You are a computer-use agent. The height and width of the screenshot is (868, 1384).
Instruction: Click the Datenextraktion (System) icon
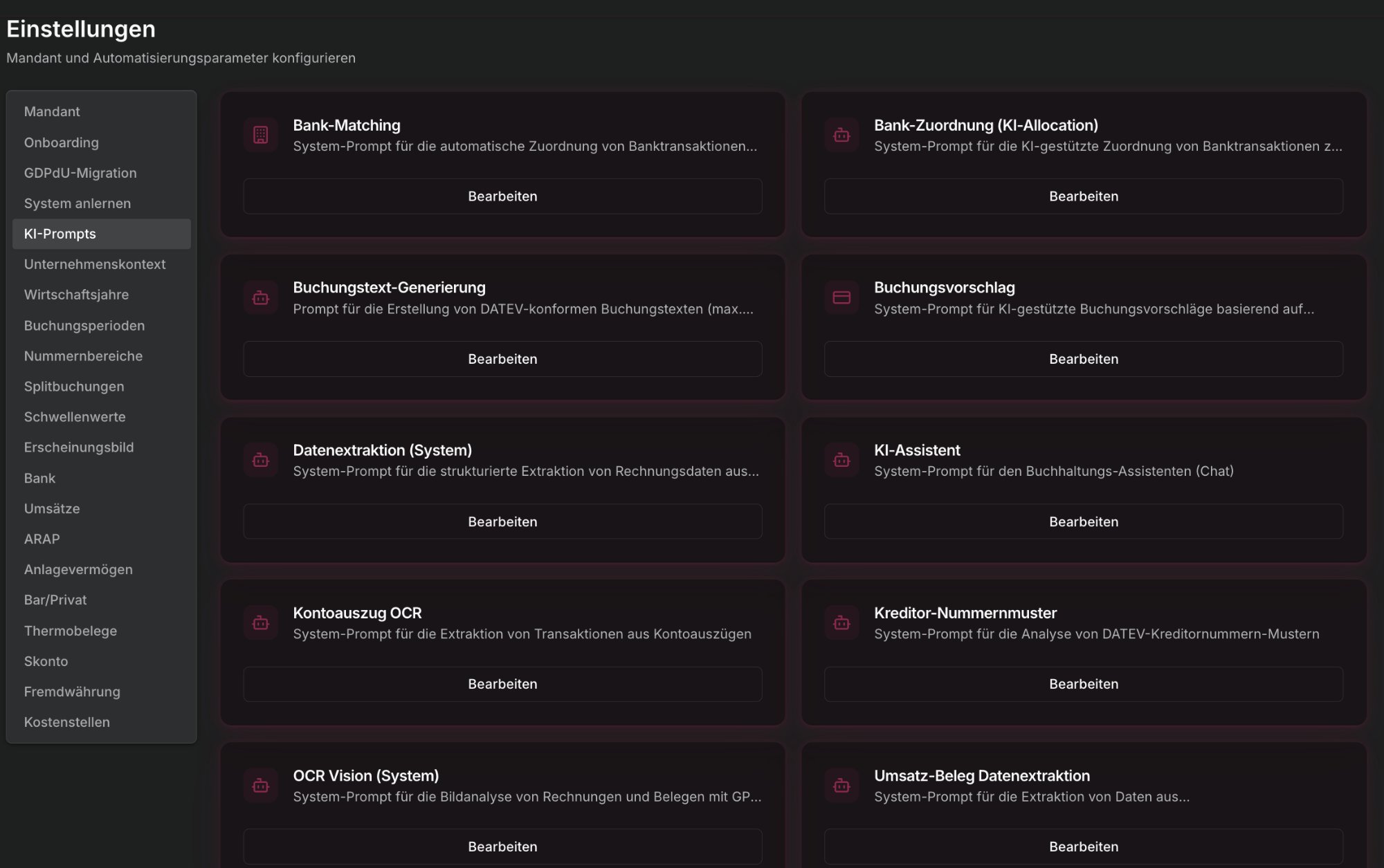[260, 460]
